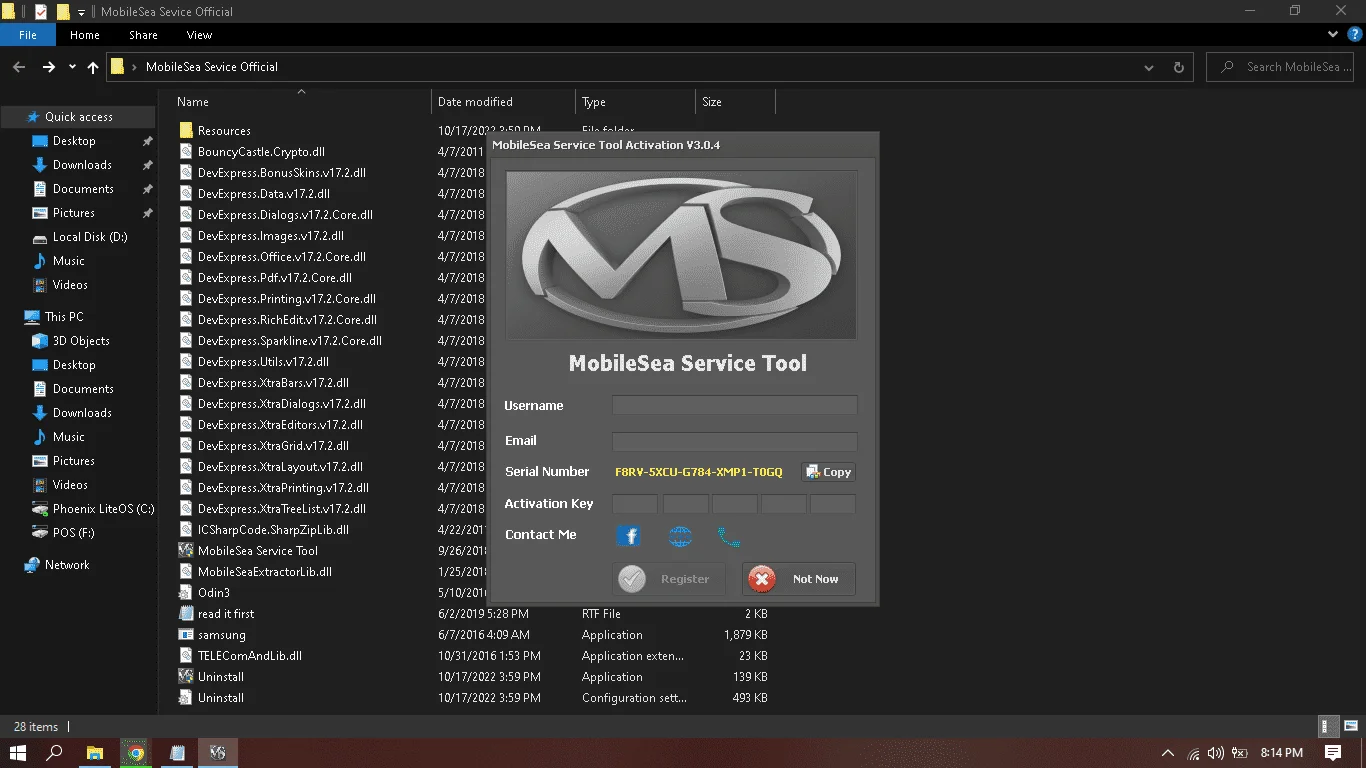This screenshot has height=768, width=1366.
Task: Open the website globe contact icon
Action: 680,536
